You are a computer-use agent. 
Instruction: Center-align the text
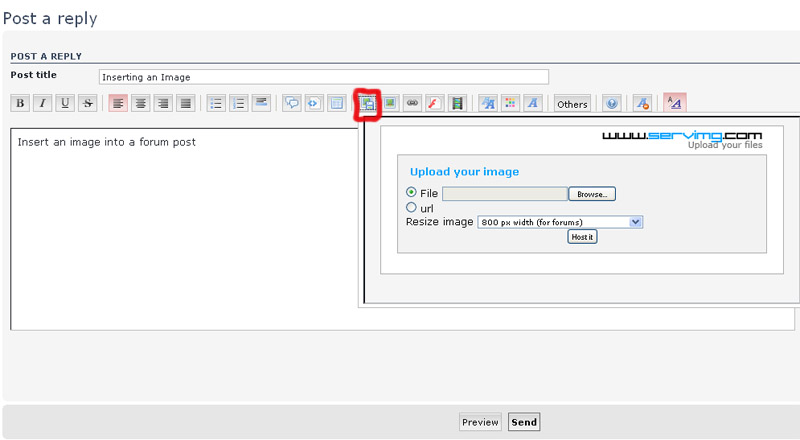pyautogui.click(x=140, y=104)
